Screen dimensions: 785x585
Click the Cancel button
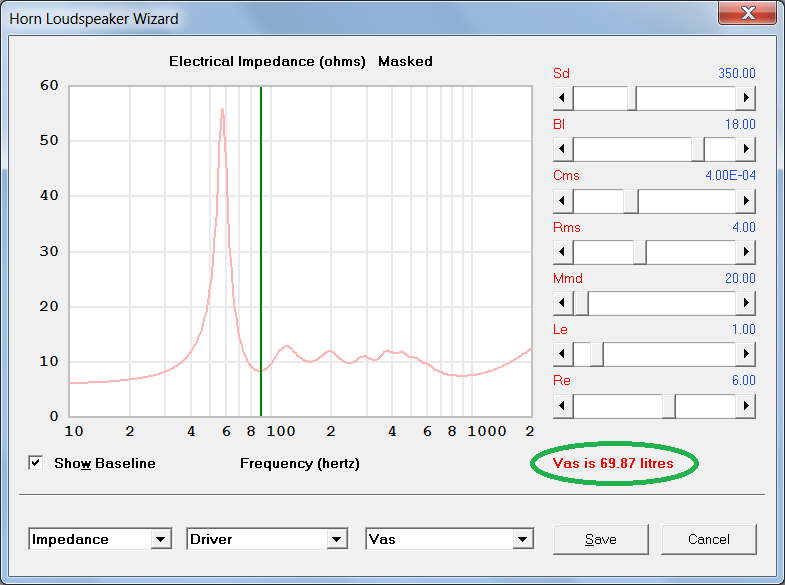point(708,539)
